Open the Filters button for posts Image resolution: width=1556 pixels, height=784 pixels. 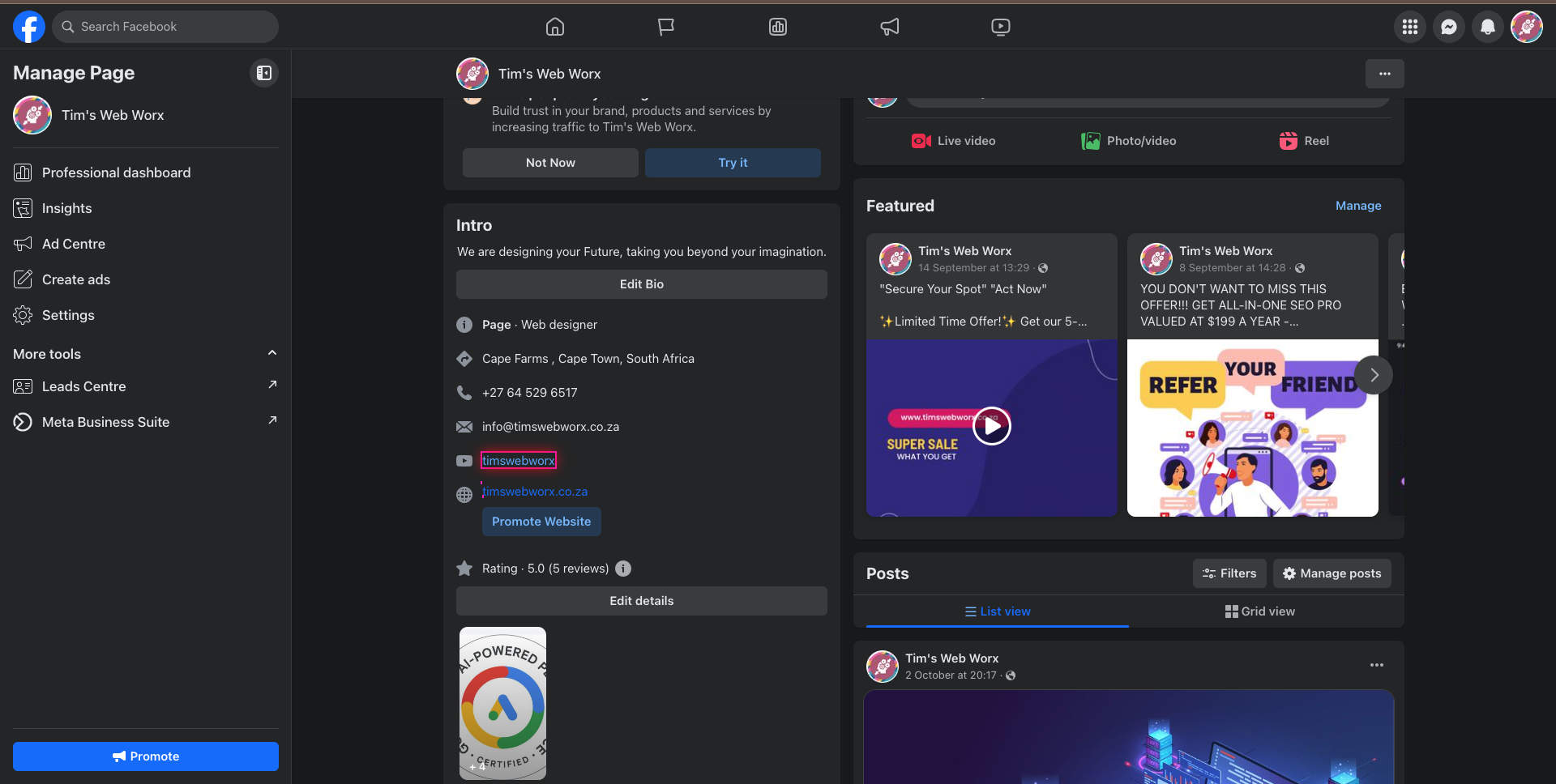coord(1229,573)
